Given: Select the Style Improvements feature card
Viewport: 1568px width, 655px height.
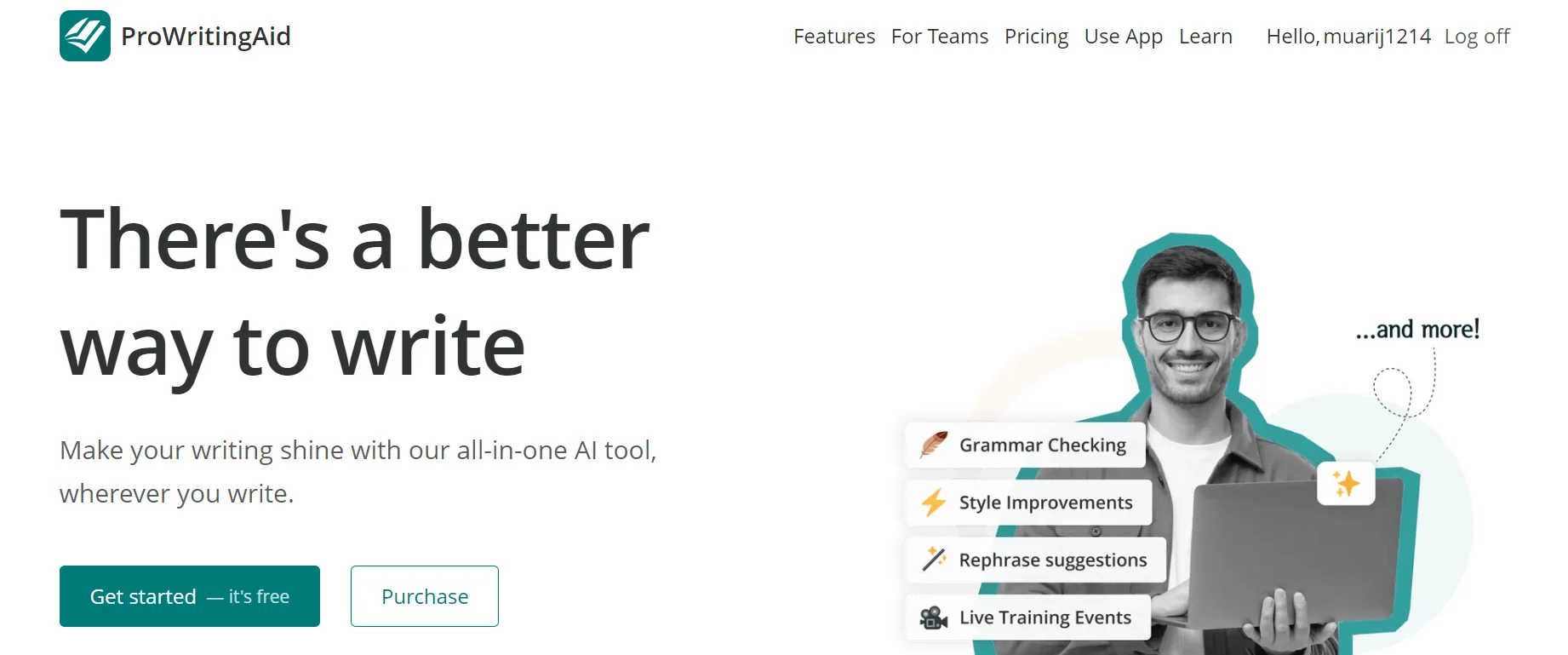Looking at the screenshot, I should [1028, 503].
